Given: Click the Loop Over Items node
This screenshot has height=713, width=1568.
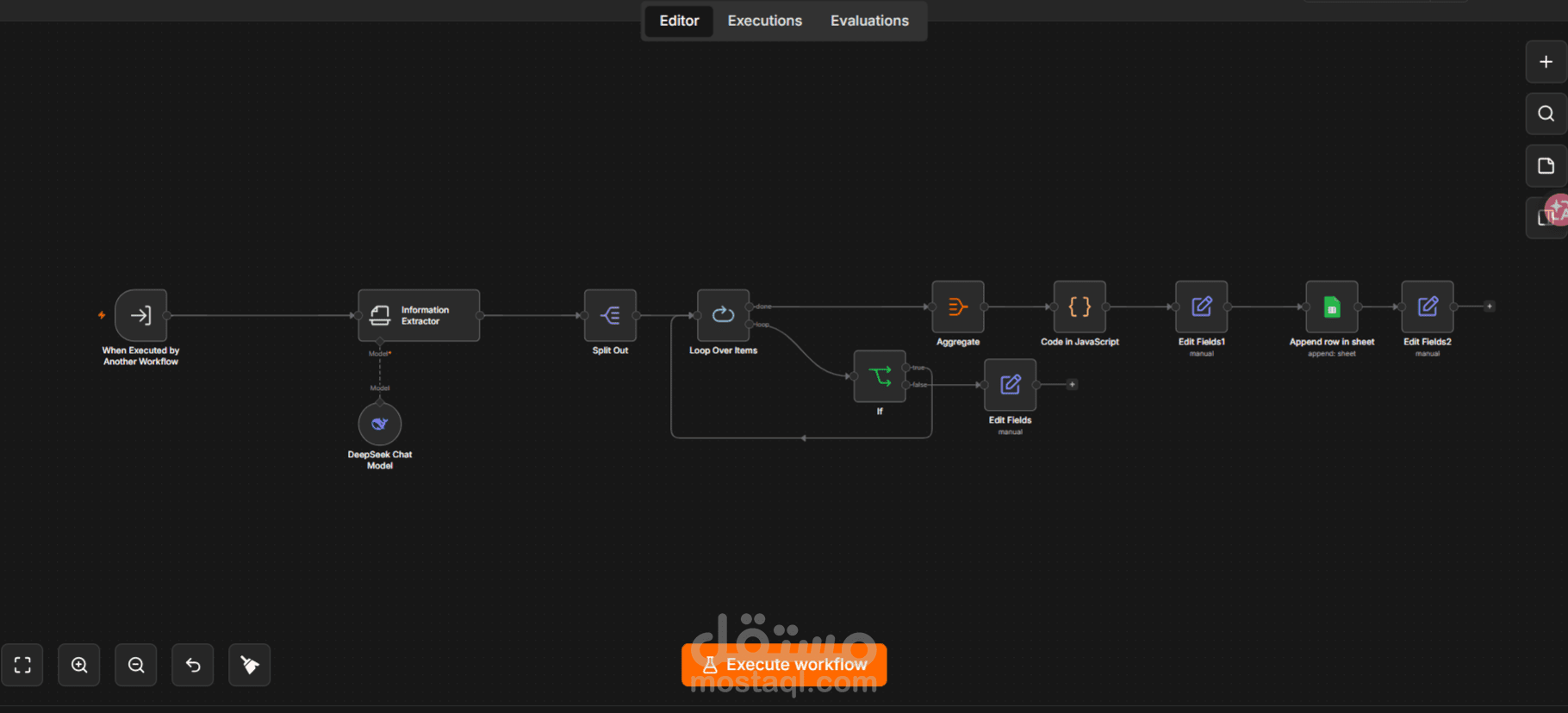Looking at the screenshot, I should tap(723, 315).
